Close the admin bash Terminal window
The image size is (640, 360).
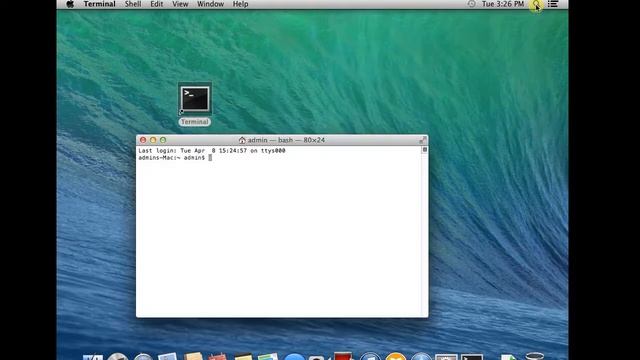(143, 140)
